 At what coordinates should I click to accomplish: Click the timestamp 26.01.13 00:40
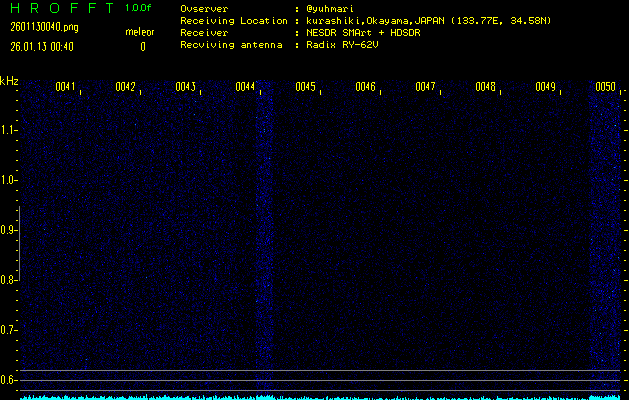coord(42,47)
